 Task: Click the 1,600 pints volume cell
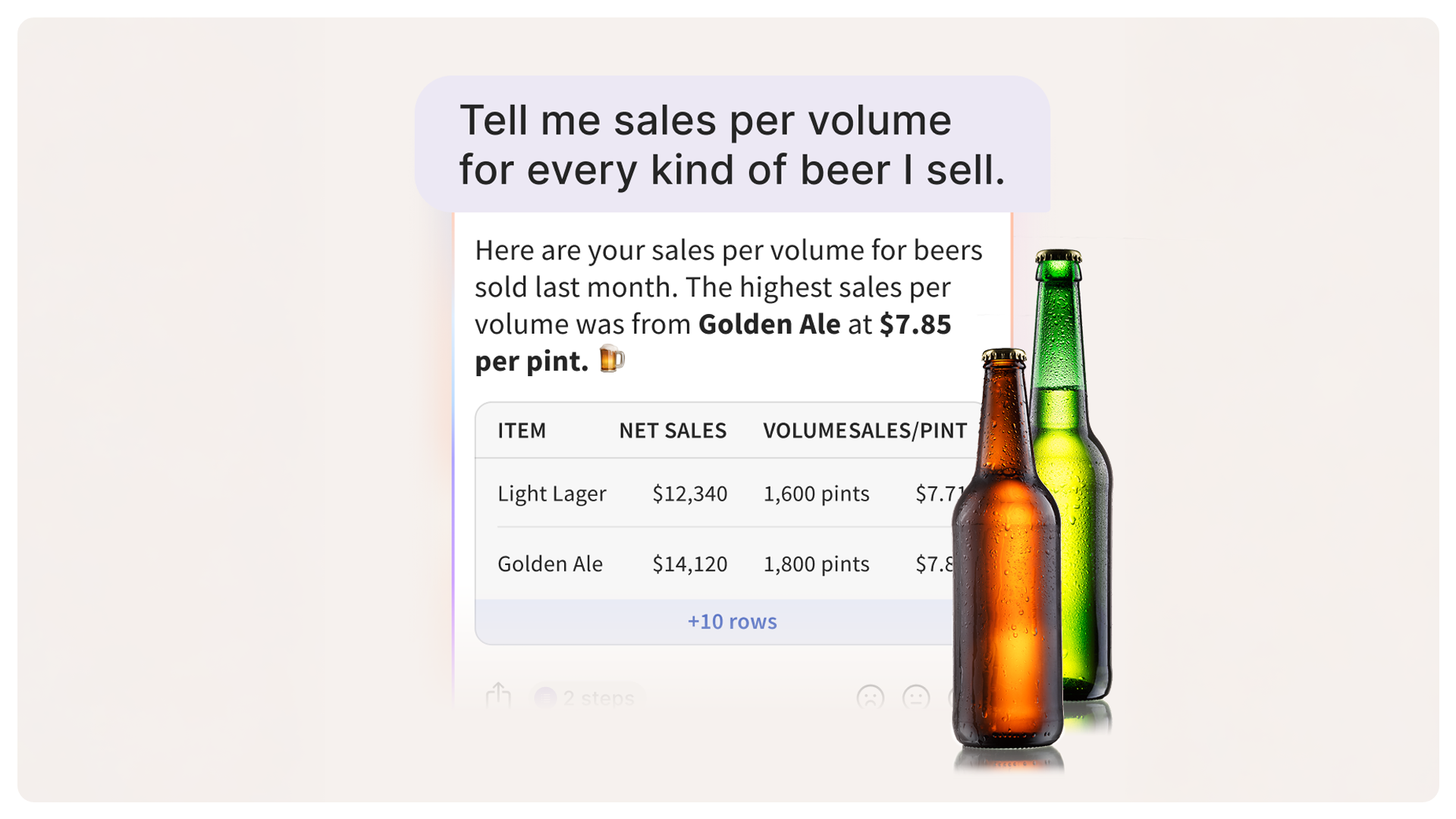pyautogui.click(x=816, y=494)
